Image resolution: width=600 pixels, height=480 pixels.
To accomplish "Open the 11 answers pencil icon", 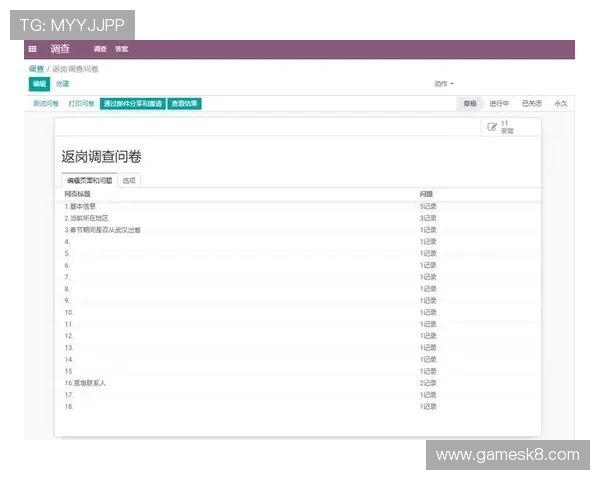I will coord(492,127).
